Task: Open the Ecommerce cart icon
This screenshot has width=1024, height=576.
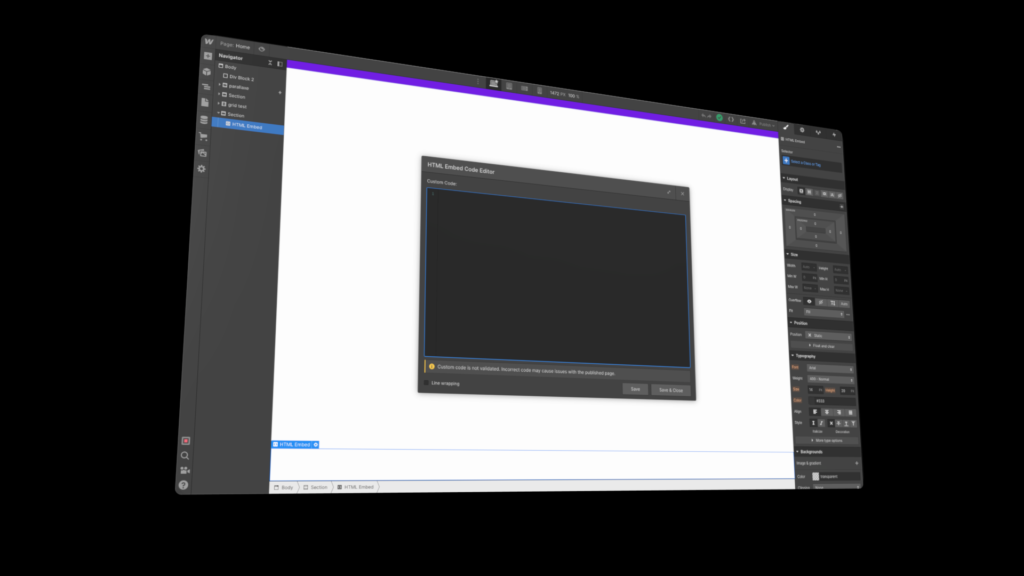Action: pos(203,136)
